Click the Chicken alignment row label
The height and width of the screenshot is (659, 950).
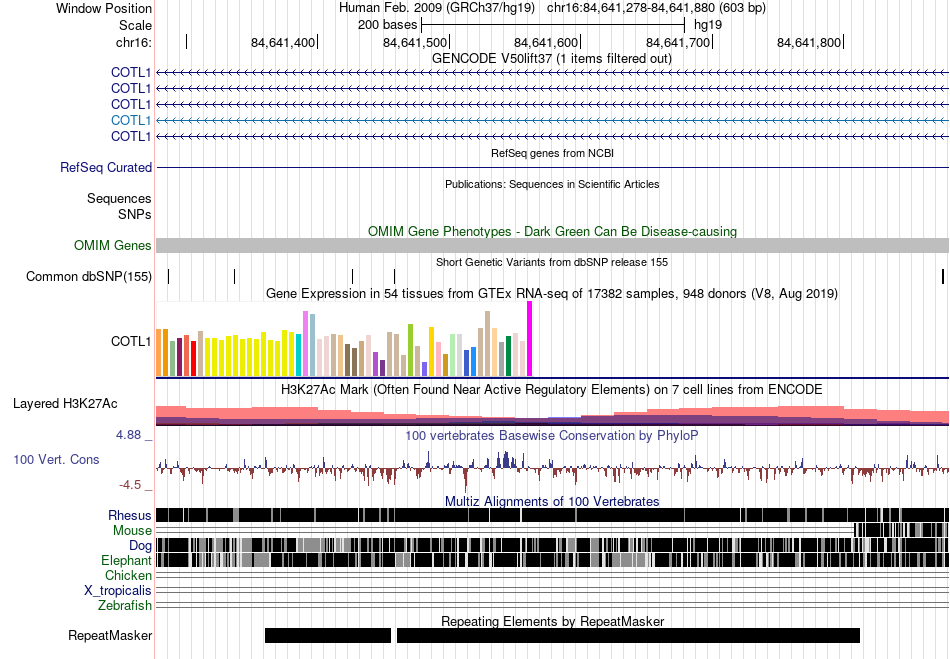(128, 575)
